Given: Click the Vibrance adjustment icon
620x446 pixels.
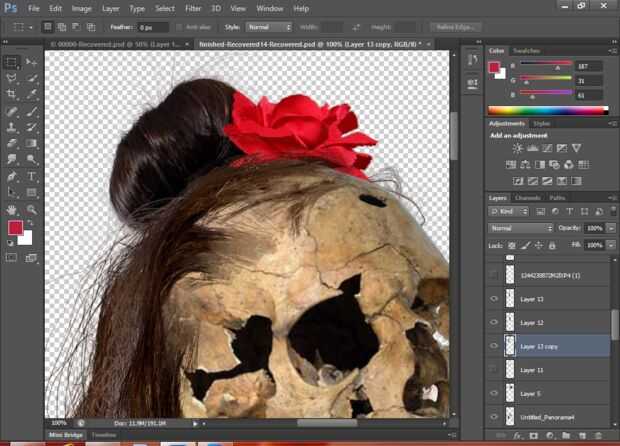Looking at the screenshot, I should click(577, 148).
